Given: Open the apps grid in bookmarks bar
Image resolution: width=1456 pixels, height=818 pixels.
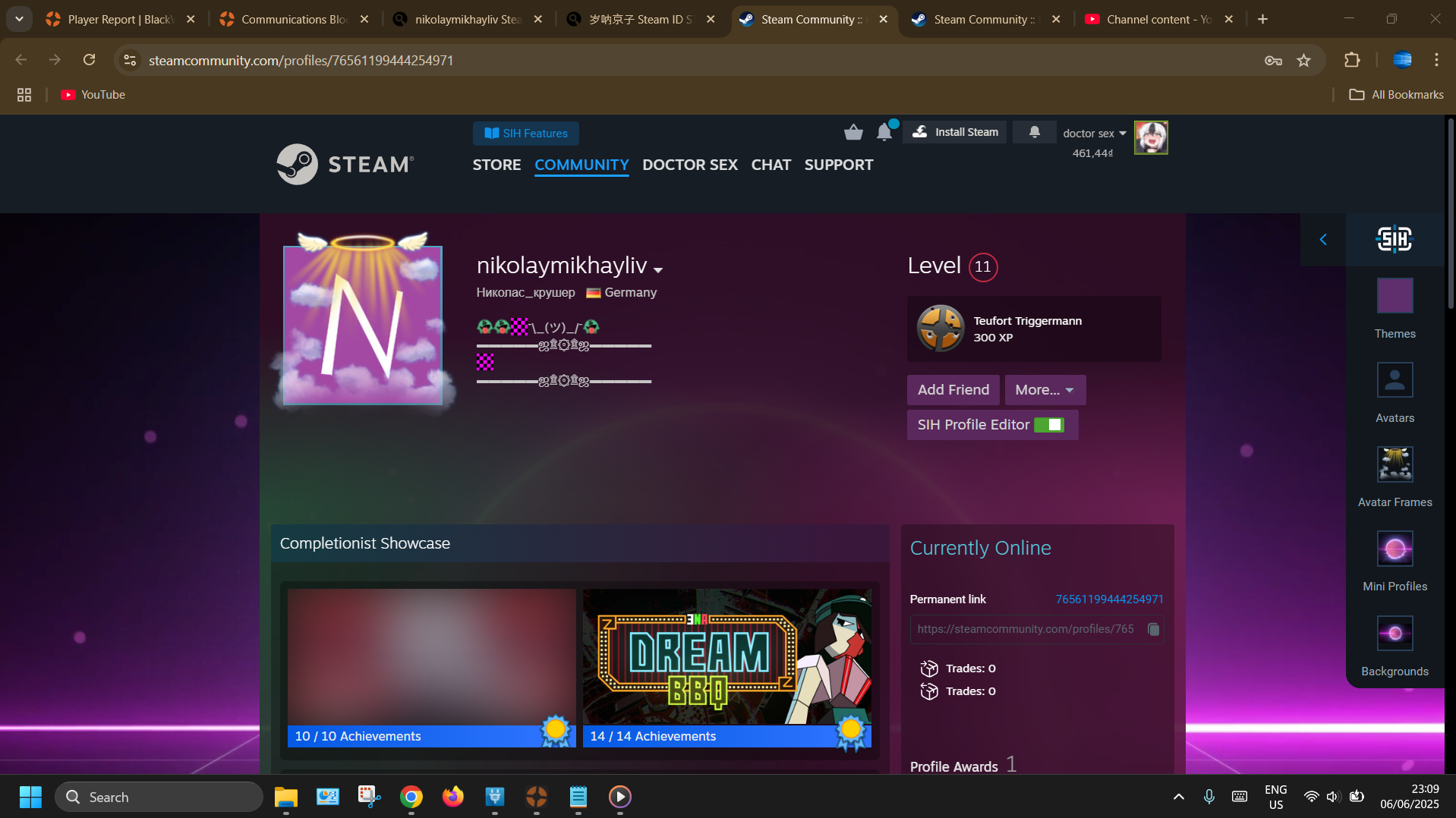Looking at the screenshot, I should tap(24, 95).
